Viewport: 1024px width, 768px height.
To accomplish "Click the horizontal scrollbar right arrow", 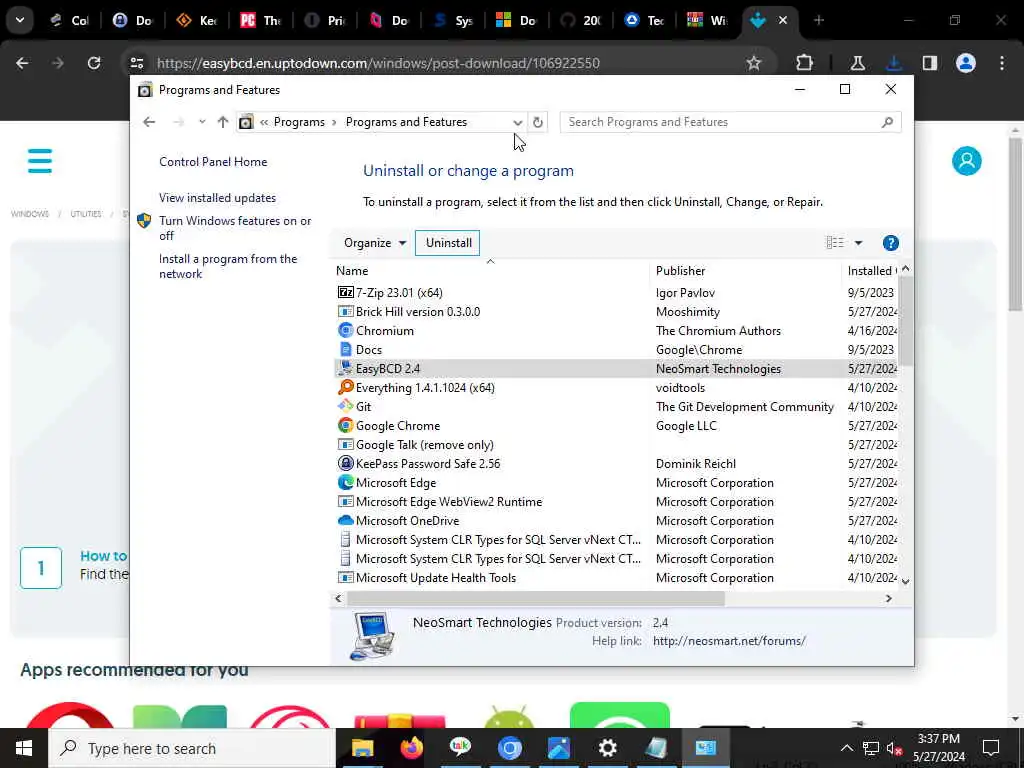I will 888,598.
